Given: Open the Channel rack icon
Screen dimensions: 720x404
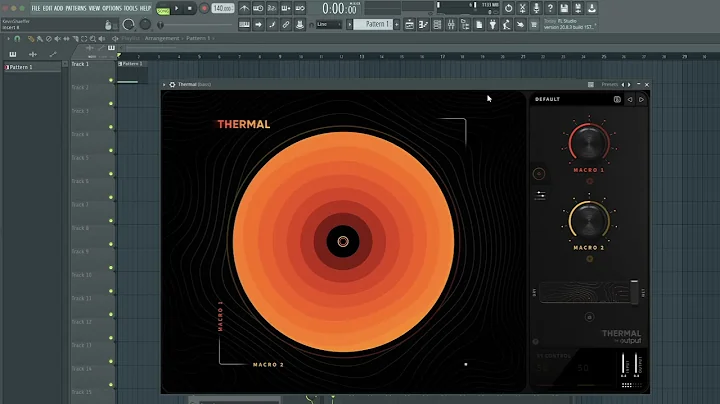Looking at the screenshot, I should pyautogui.click(x=437, y=25).
